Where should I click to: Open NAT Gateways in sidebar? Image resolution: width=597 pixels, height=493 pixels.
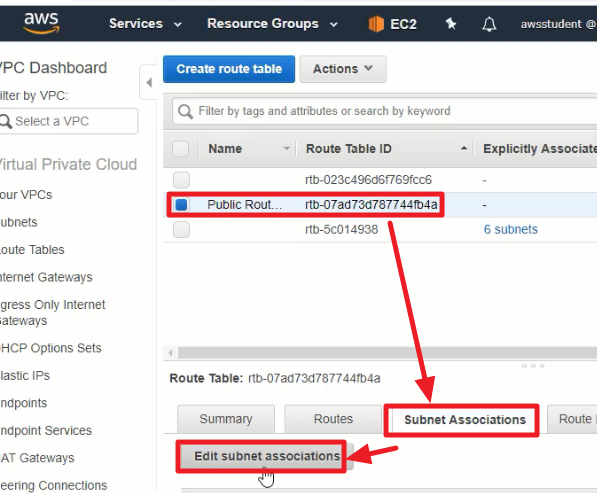pyautogui.click(x=37, y=458)
